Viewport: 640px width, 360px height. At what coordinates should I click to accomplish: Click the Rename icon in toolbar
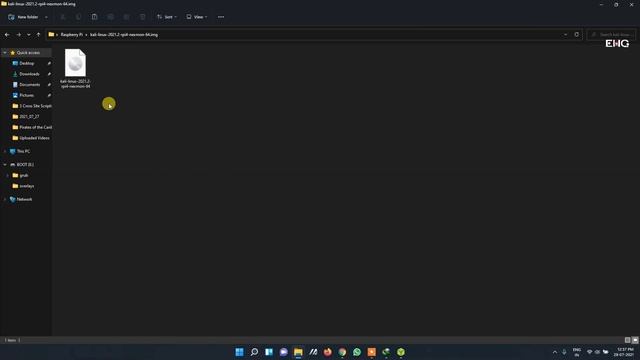tap(110, 17)
